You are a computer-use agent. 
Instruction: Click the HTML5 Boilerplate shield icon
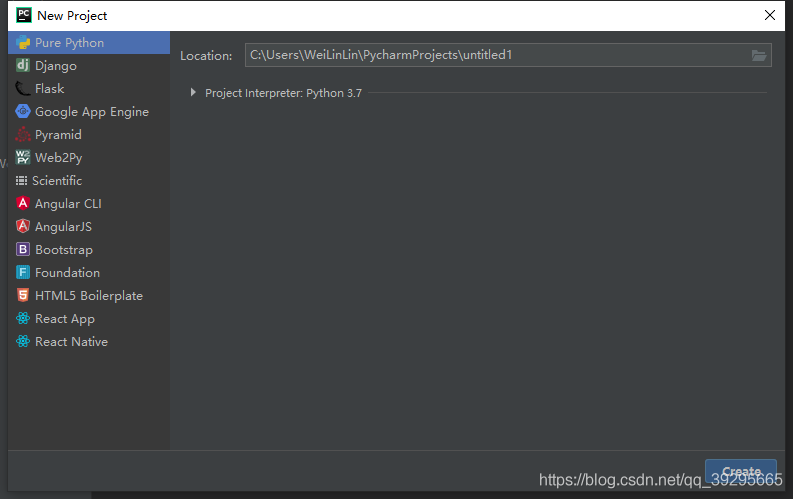tap(23, 296)
